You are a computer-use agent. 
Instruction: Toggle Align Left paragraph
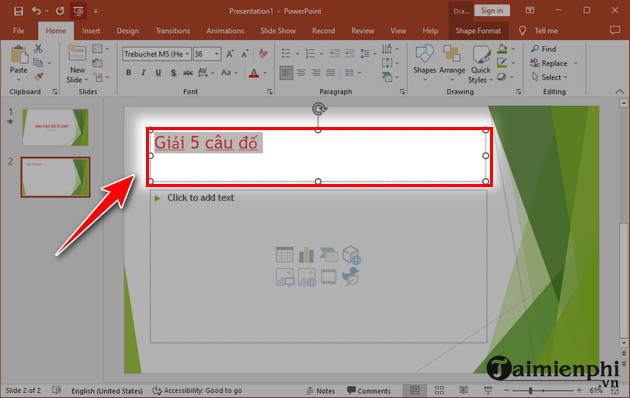pyautogui.click(x=286, y=73)
